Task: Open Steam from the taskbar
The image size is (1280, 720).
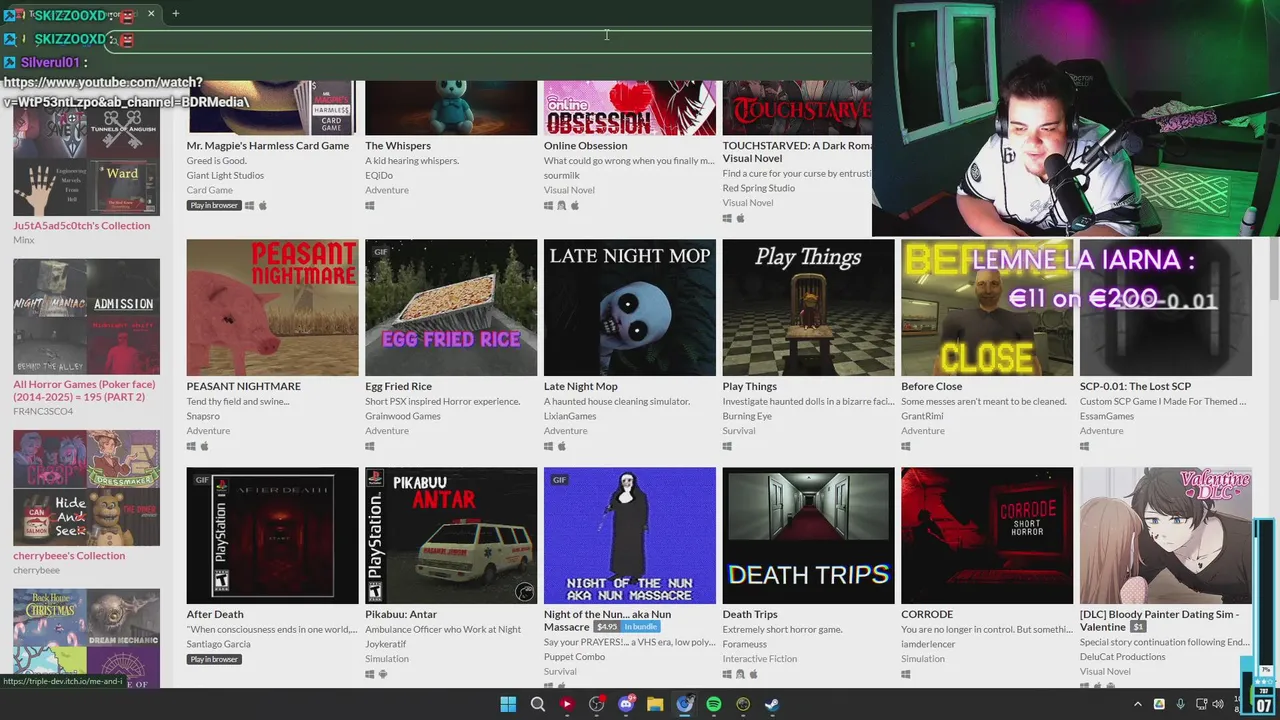Action: (x=772, y=704)
